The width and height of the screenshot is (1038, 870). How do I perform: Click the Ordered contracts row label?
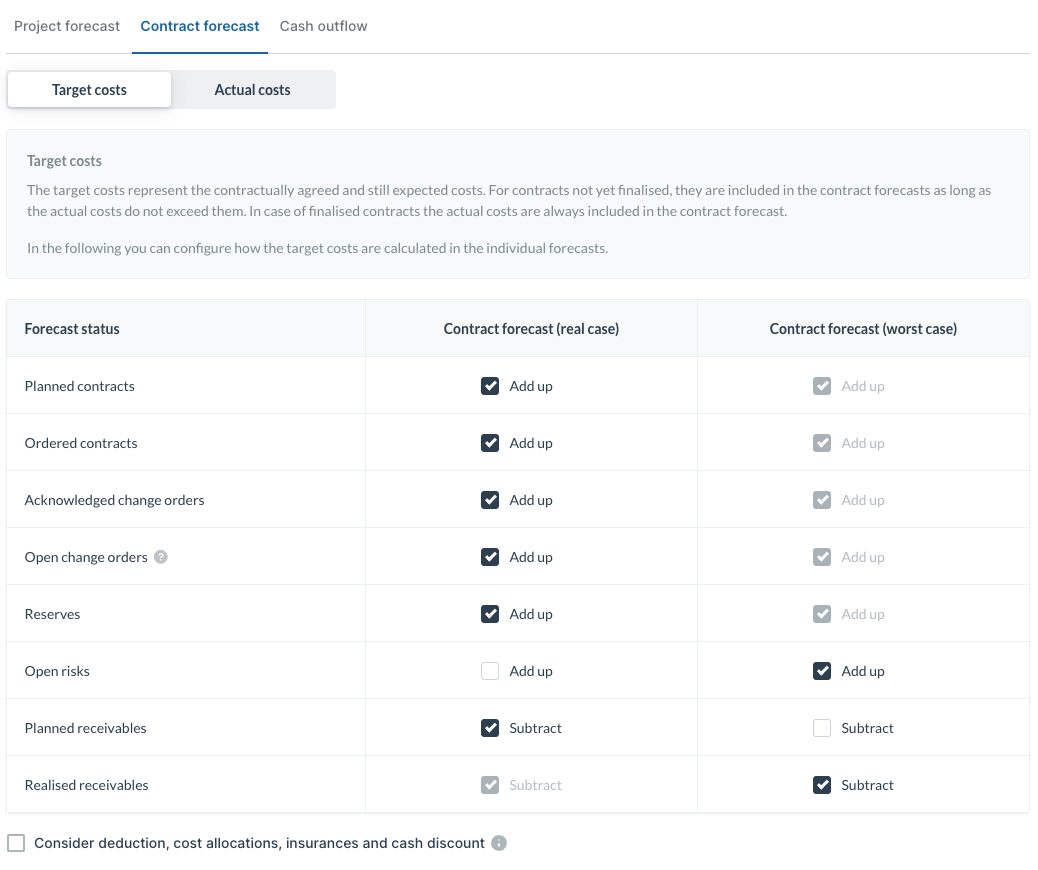[x=81, y=444]
